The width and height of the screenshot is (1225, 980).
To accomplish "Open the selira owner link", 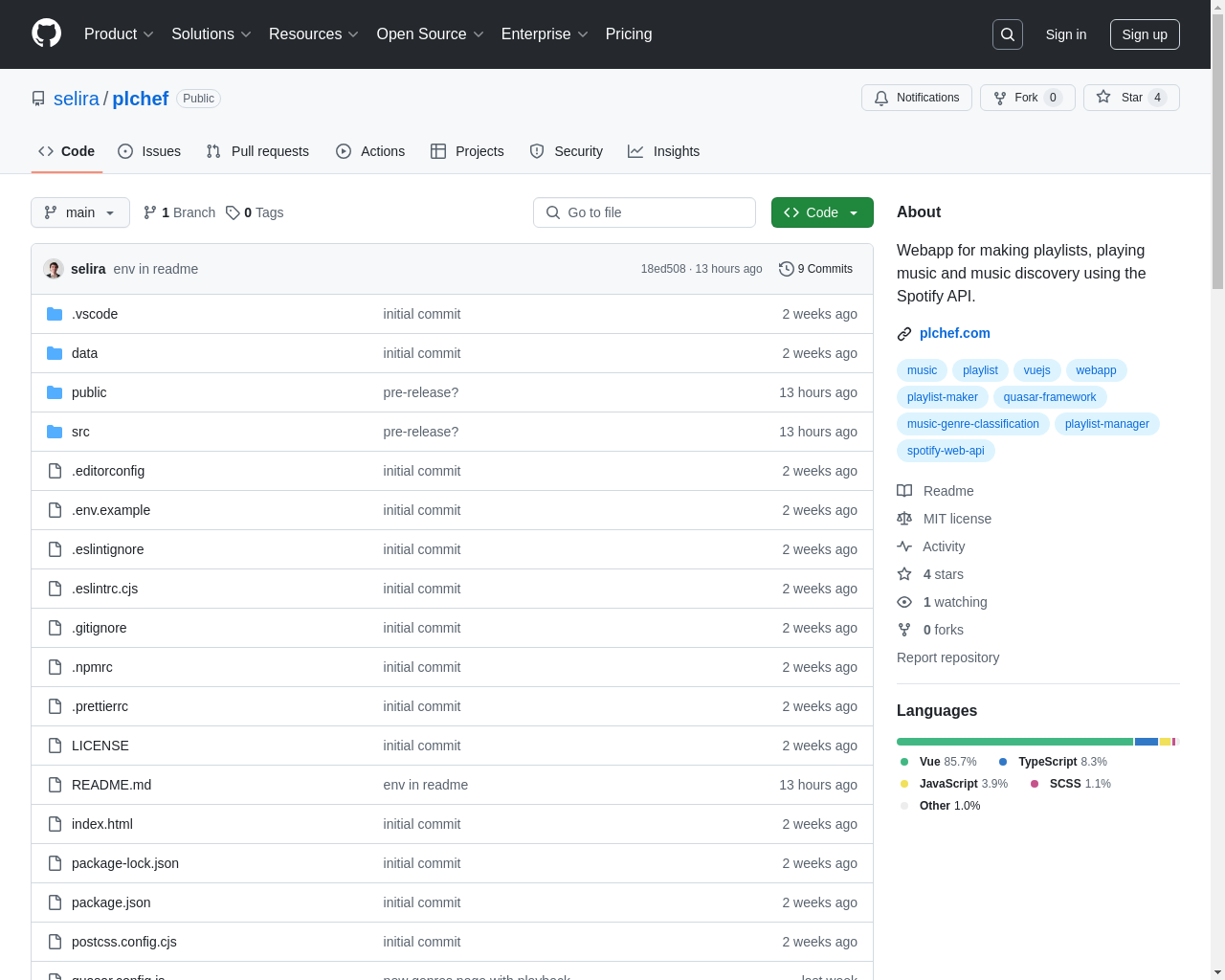I will coord(77,99).
